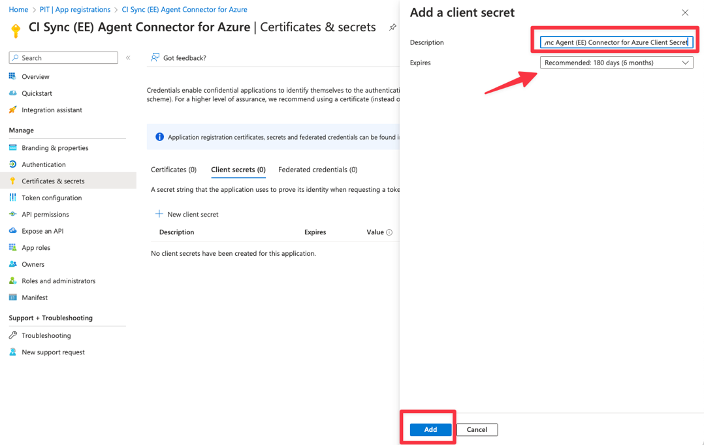Click the Manifest icon
Image resolution: width=704 pixels, height=446 pixels.
13,297
